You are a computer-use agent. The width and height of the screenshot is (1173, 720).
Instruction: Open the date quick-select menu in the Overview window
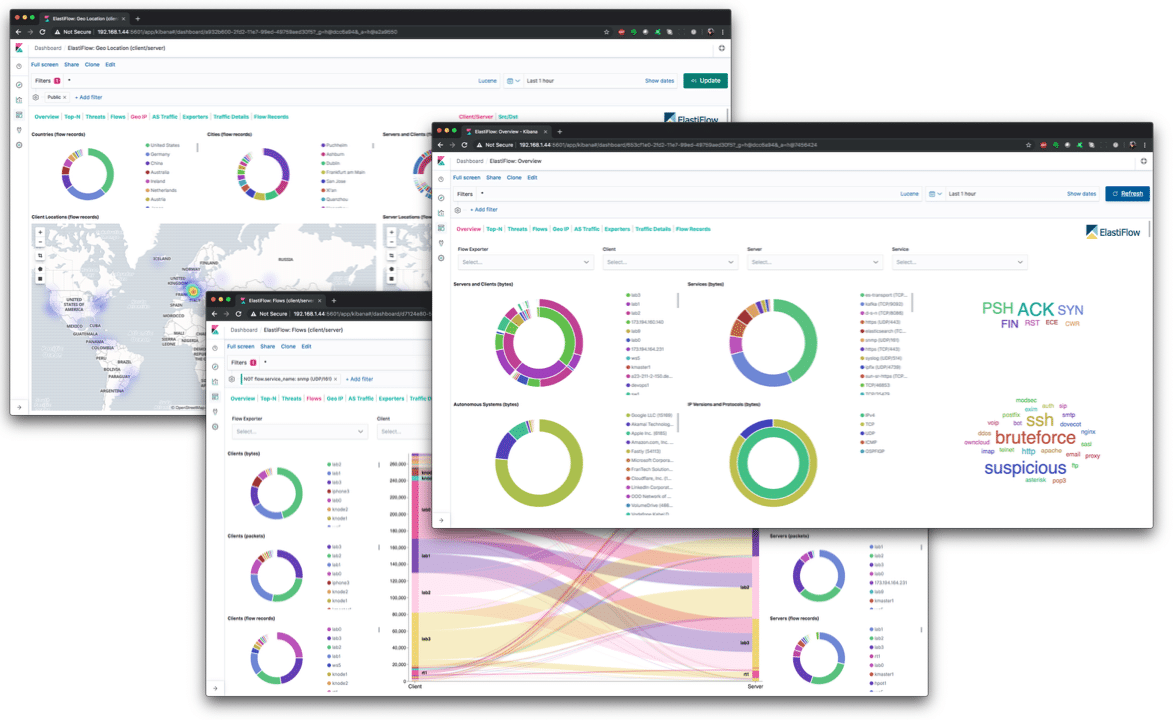coord(935,194)
